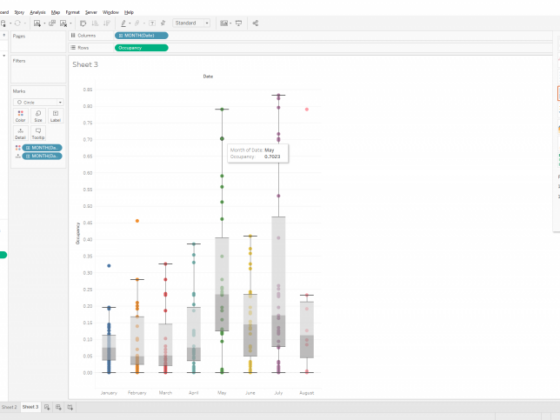Image resolution: width=560 pixels, height=420 pixels.
Task: Open the Detail mark property
Action: point(20,133)
